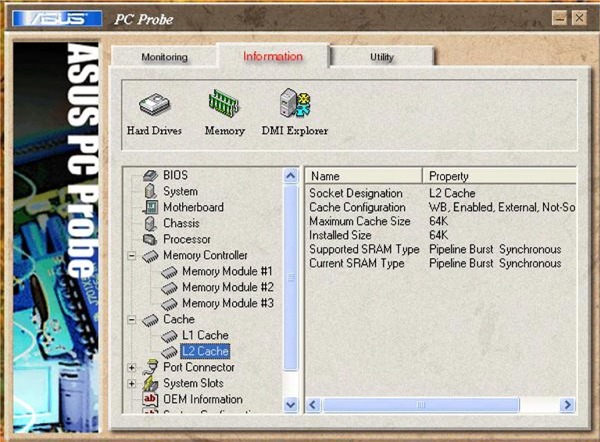Expand the Port Connector node

coord(132,368)
